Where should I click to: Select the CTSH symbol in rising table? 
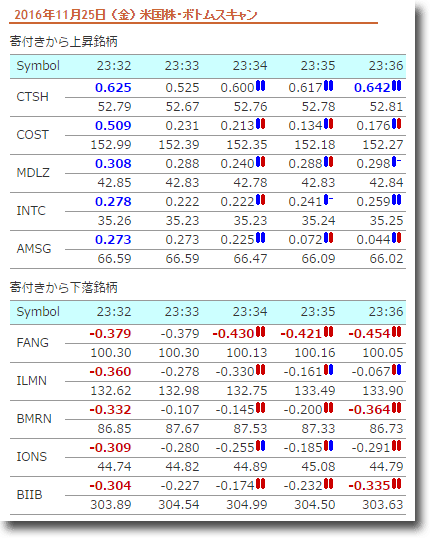pyautogui.click(x=33, y=97)
